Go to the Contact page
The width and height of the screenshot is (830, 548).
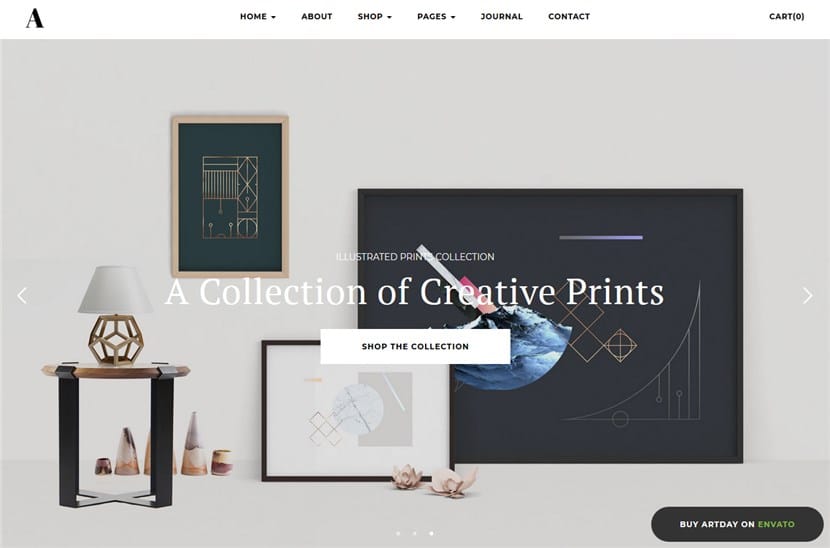tap(569, 16)
